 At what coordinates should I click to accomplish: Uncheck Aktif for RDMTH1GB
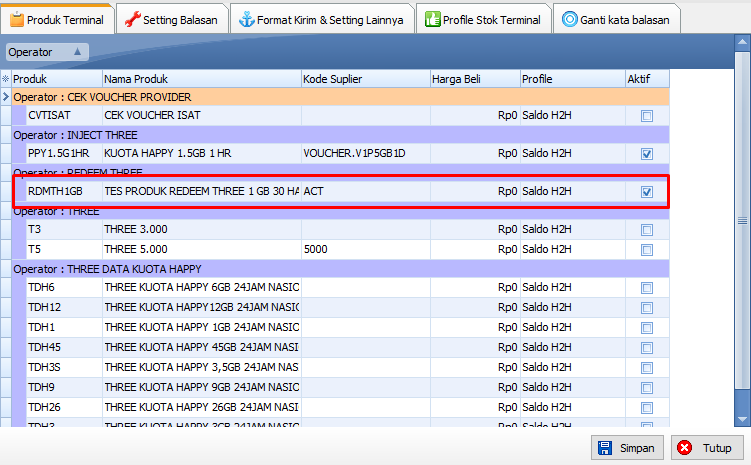(x=647, y=192)
